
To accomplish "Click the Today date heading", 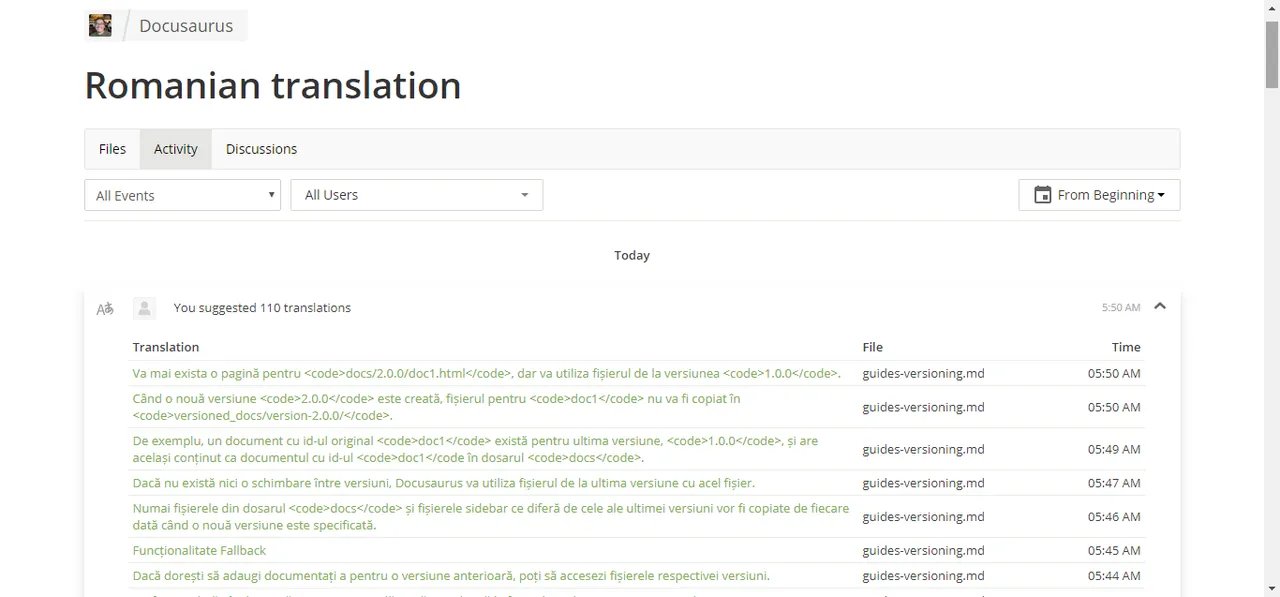I will [632, 255].
